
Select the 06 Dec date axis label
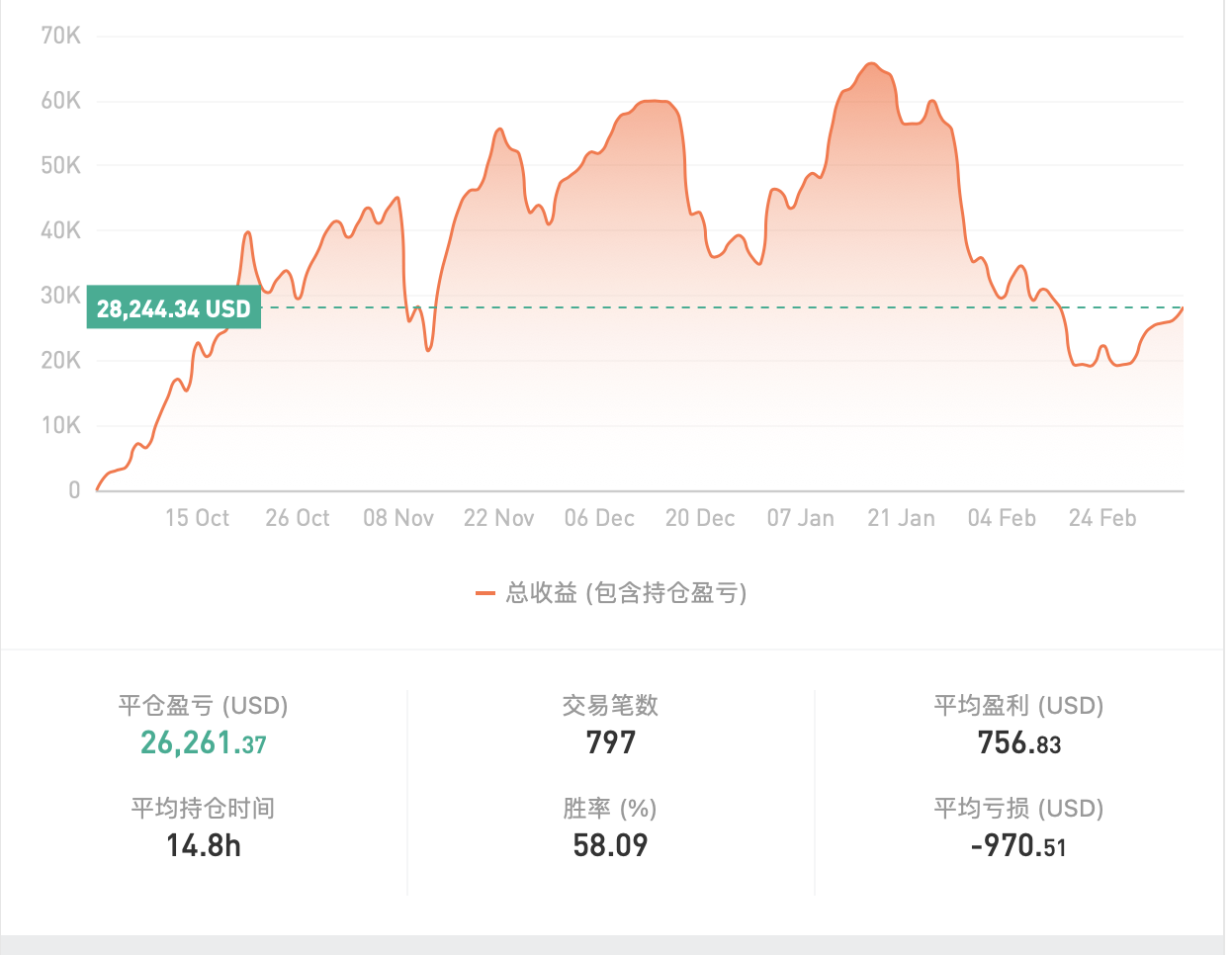(599, 518)
